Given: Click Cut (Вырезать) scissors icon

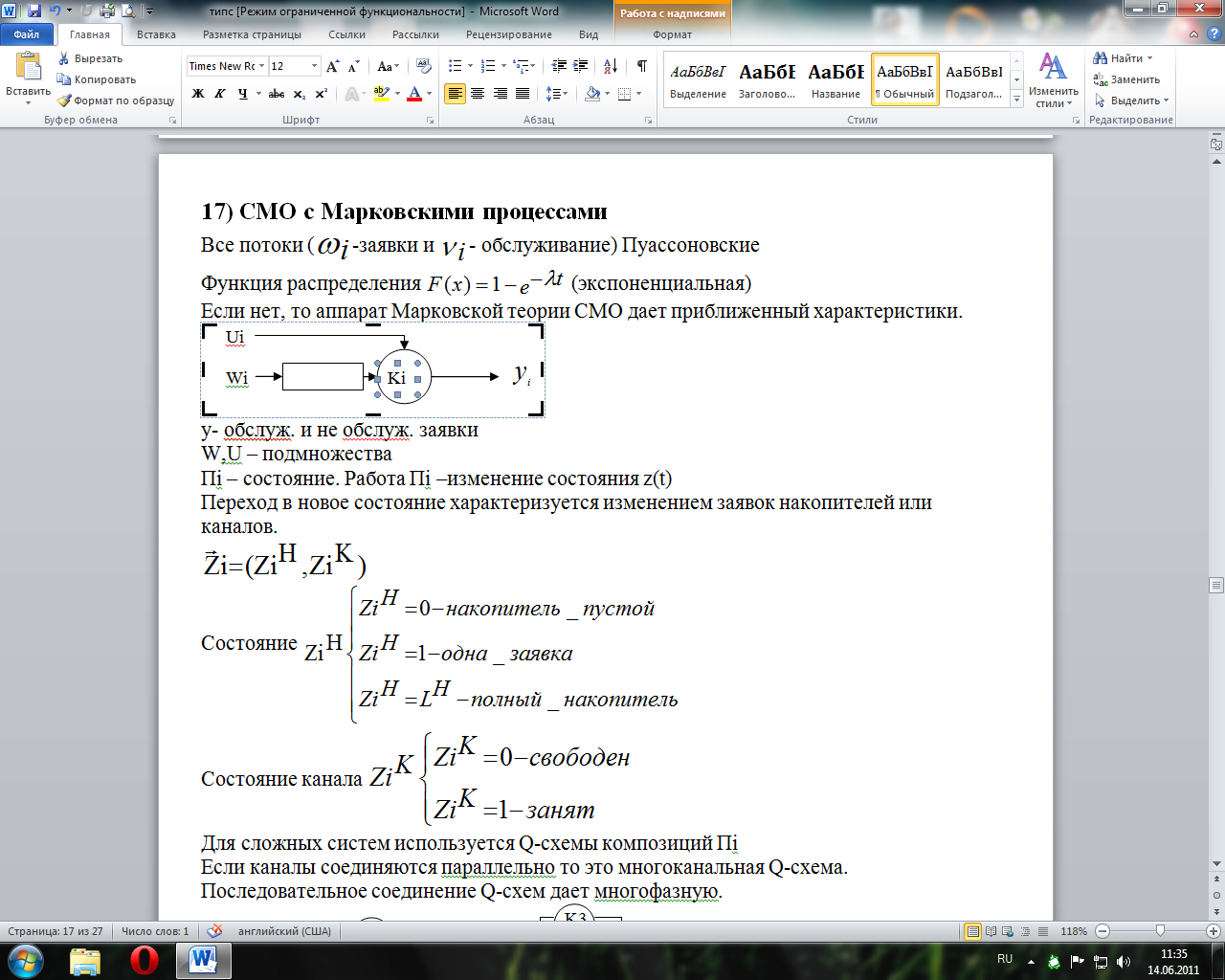Looking at the screenshot, I should point(65,58).
